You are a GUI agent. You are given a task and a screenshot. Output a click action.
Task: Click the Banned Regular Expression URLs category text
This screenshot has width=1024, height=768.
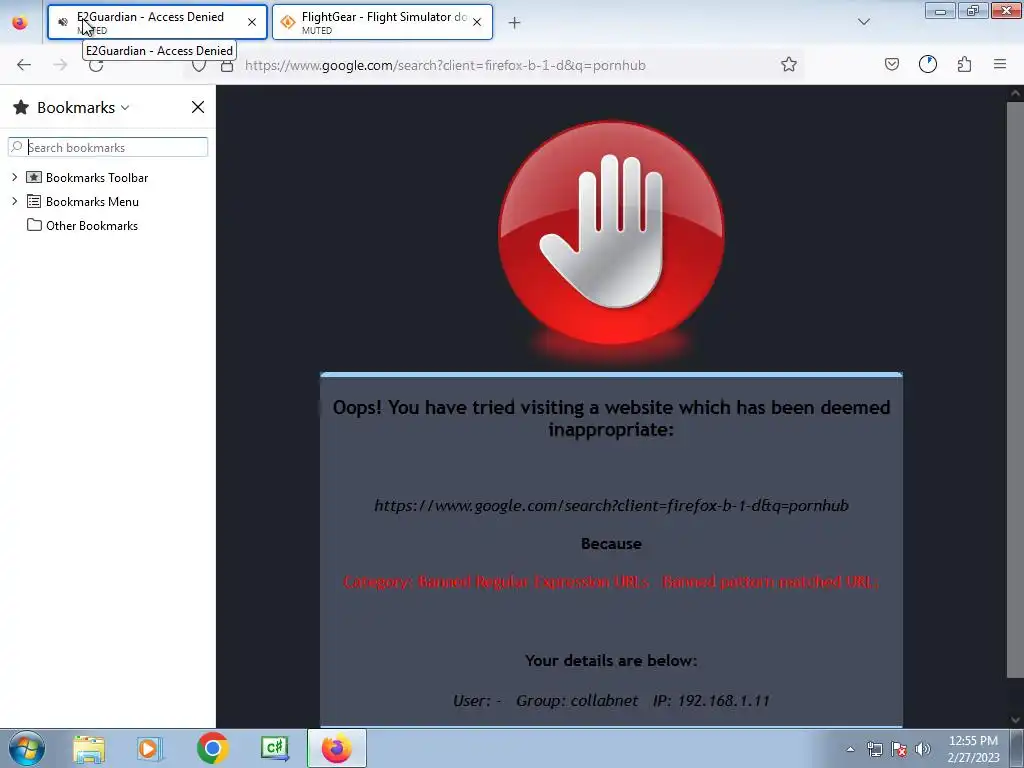click(611, 582)
